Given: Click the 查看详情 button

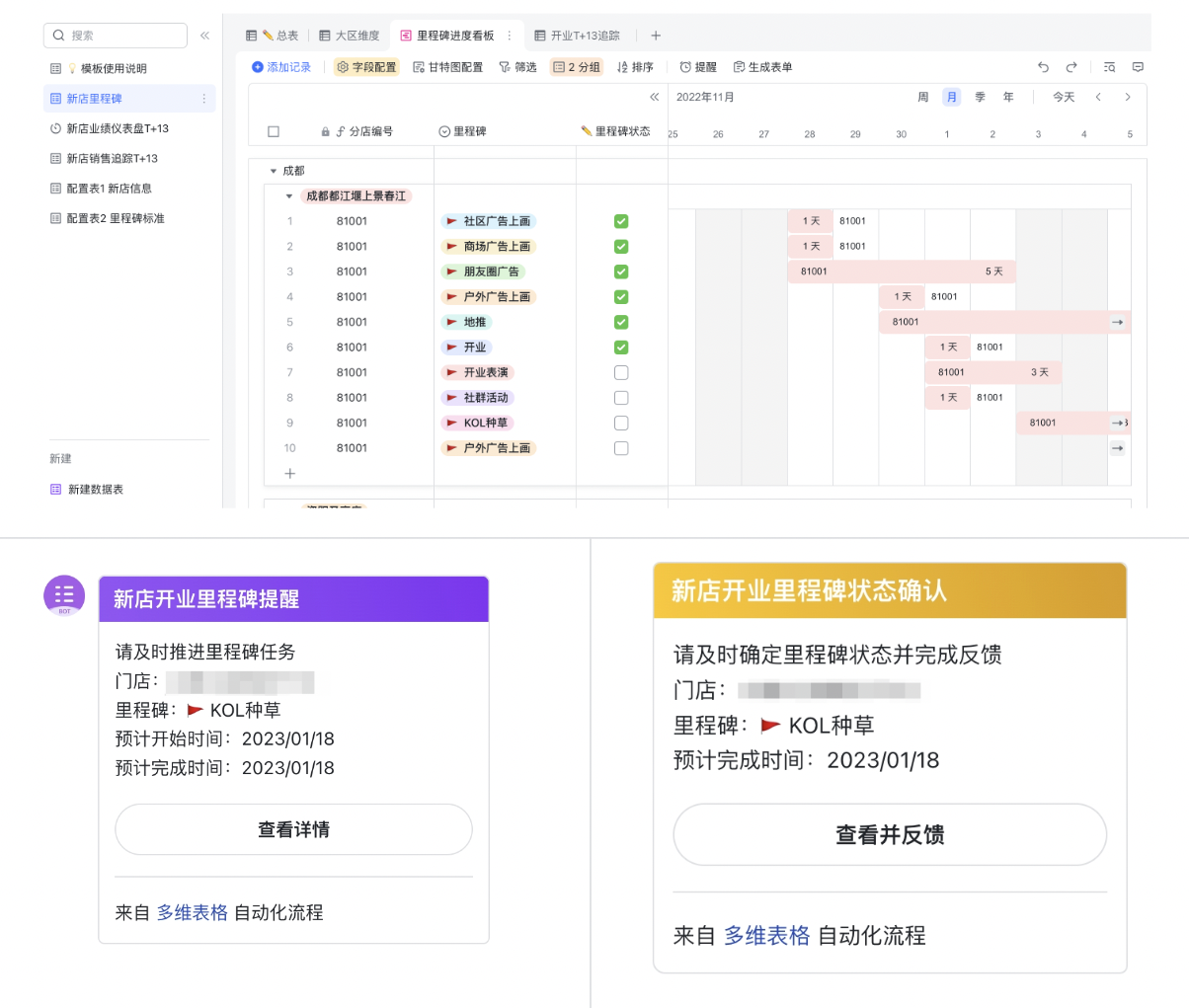Looking at the screenshot, I should click(293, 829).
